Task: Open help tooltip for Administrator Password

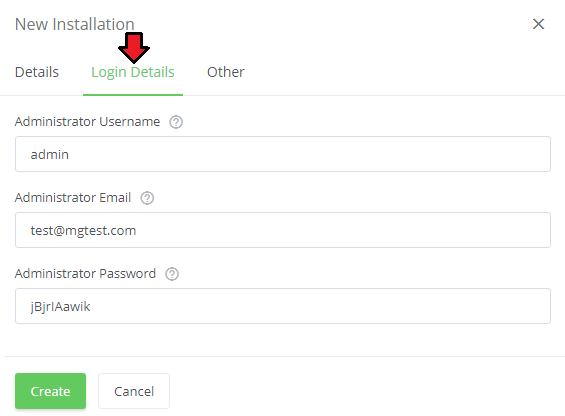Action: (x=172, y=274)
